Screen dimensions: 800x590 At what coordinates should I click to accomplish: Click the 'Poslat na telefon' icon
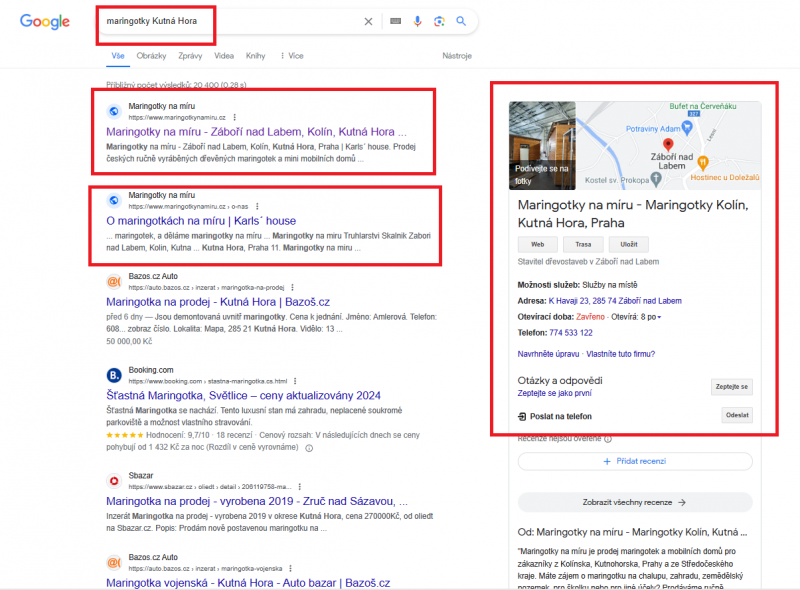click(x=522, y=416)
